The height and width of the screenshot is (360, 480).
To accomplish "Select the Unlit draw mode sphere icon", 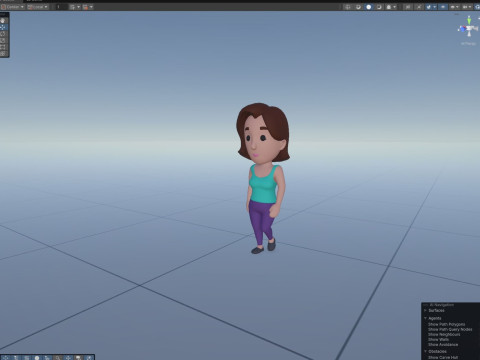I will click(379, 7).
